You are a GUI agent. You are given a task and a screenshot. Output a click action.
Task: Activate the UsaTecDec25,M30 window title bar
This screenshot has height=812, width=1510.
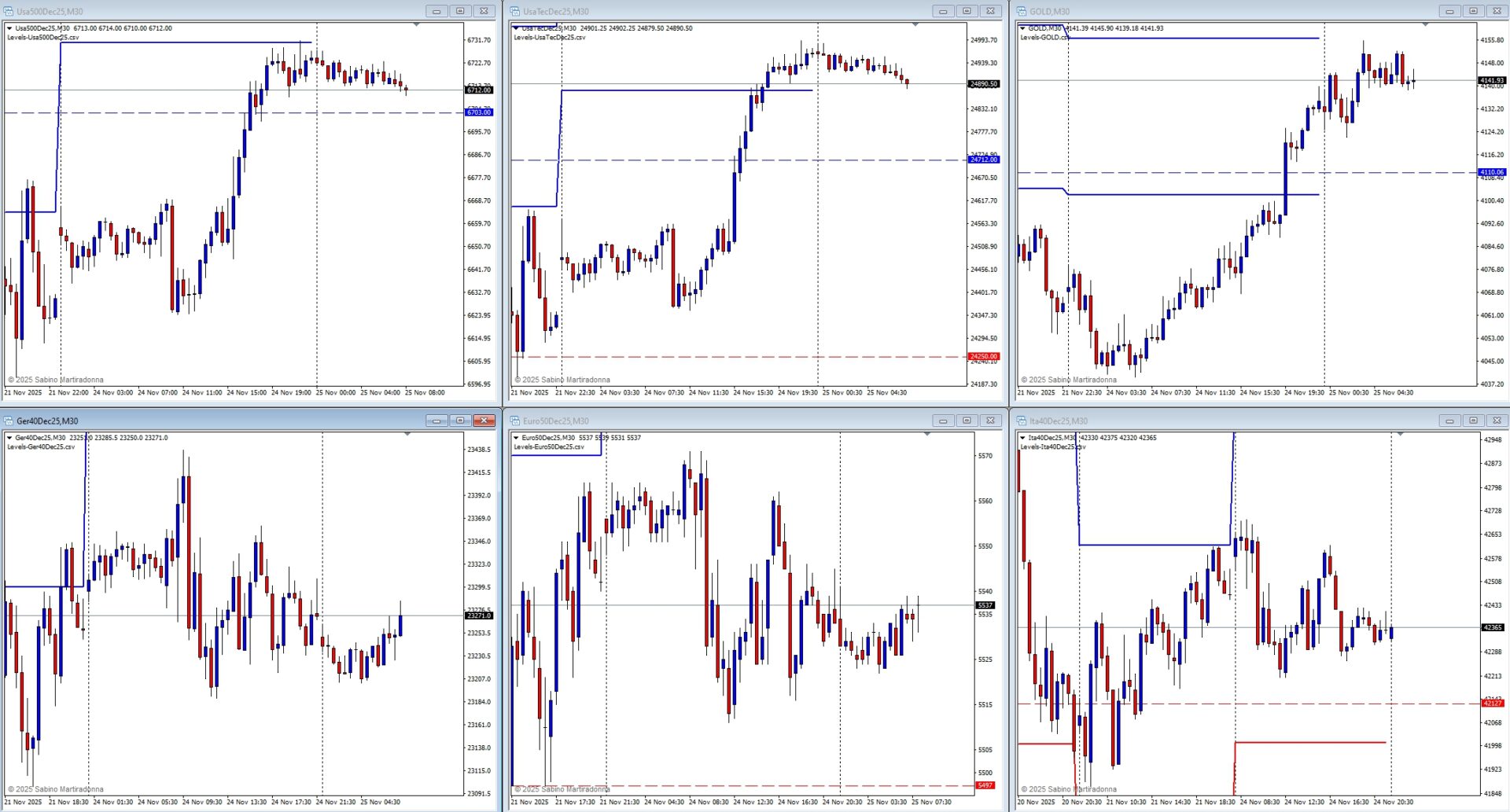tap(708, 11)
